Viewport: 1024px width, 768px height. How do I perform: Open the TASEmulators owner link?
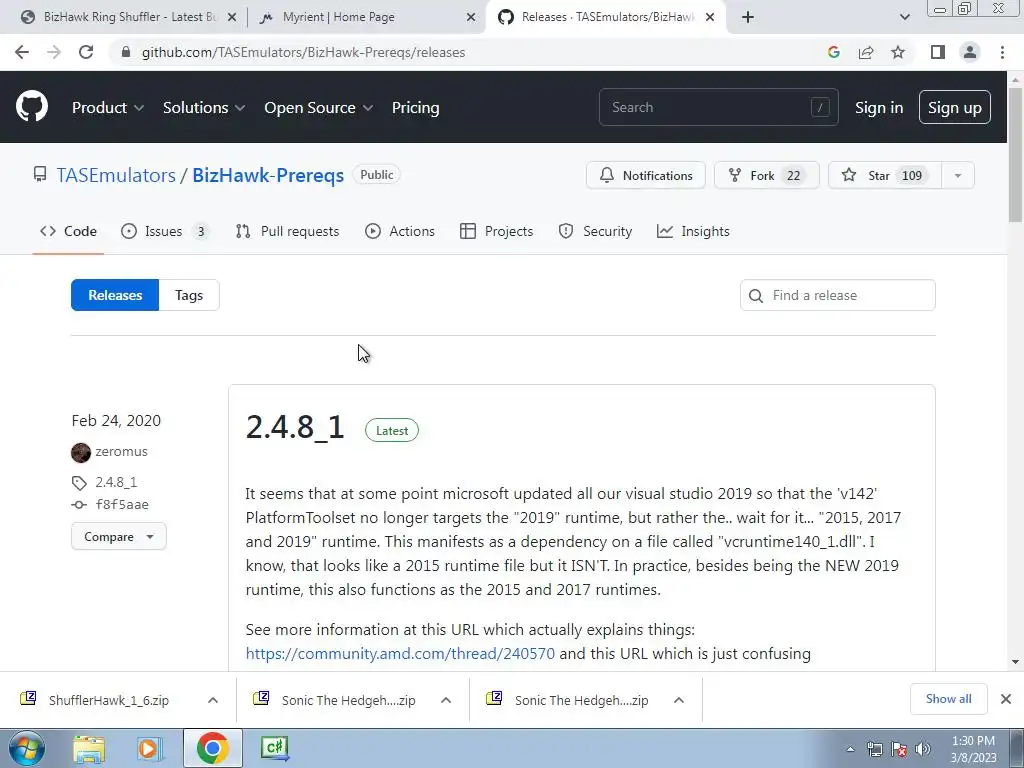pos(116,175)
